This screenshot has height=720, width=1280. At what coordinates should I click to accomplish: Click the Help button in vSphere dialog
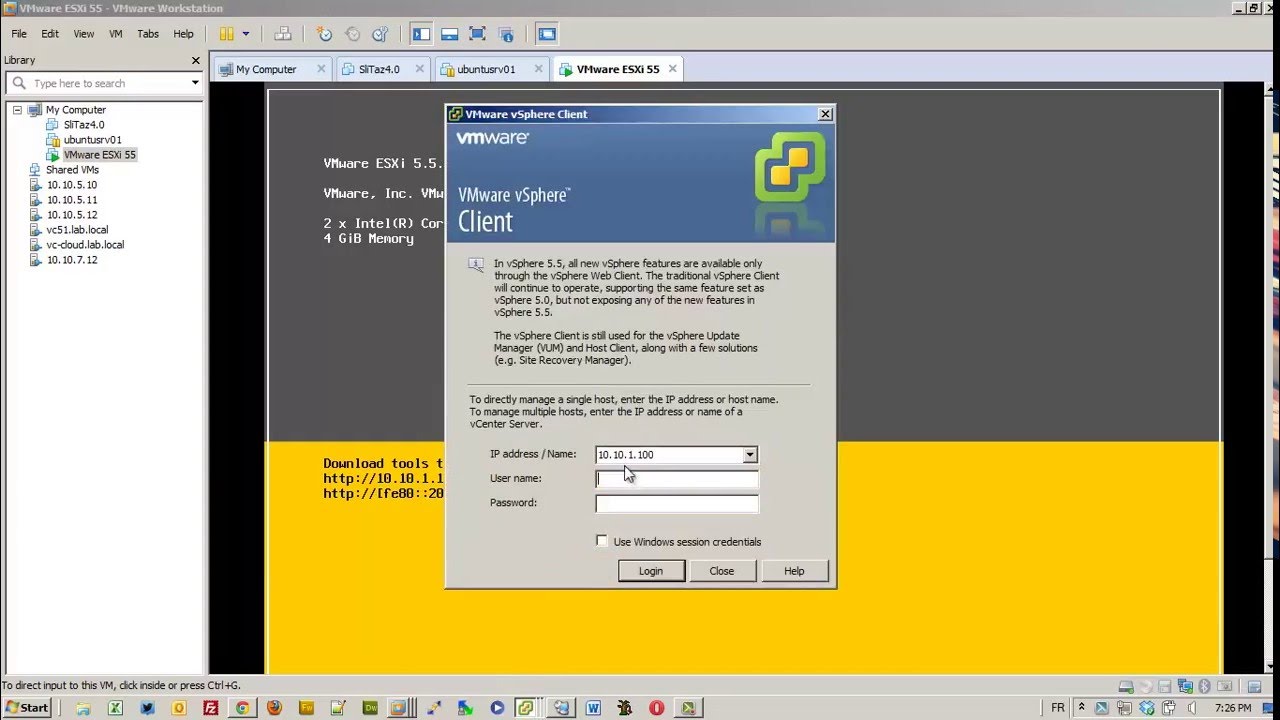(794, 571)
